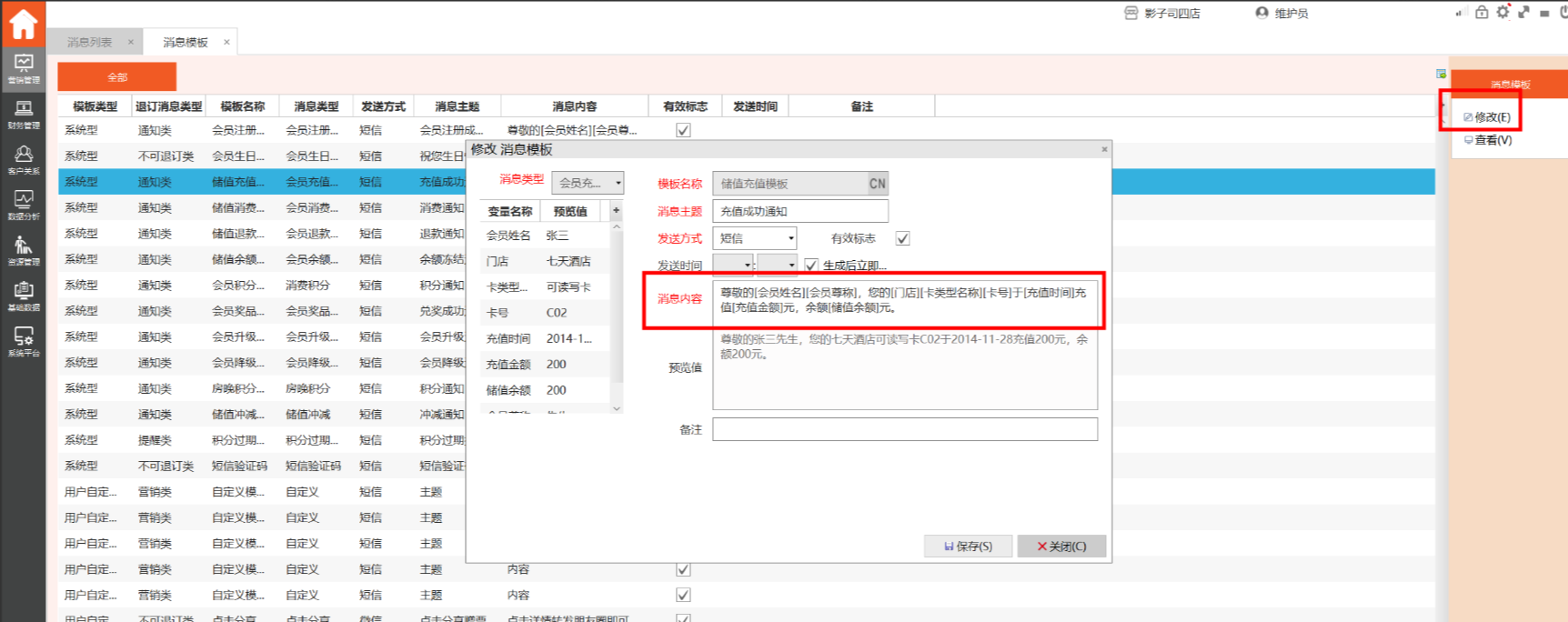Open 数据分析 sidebar module
Image resolution: width=1568 pixels, height=622 pixels.
pos(23,205)
